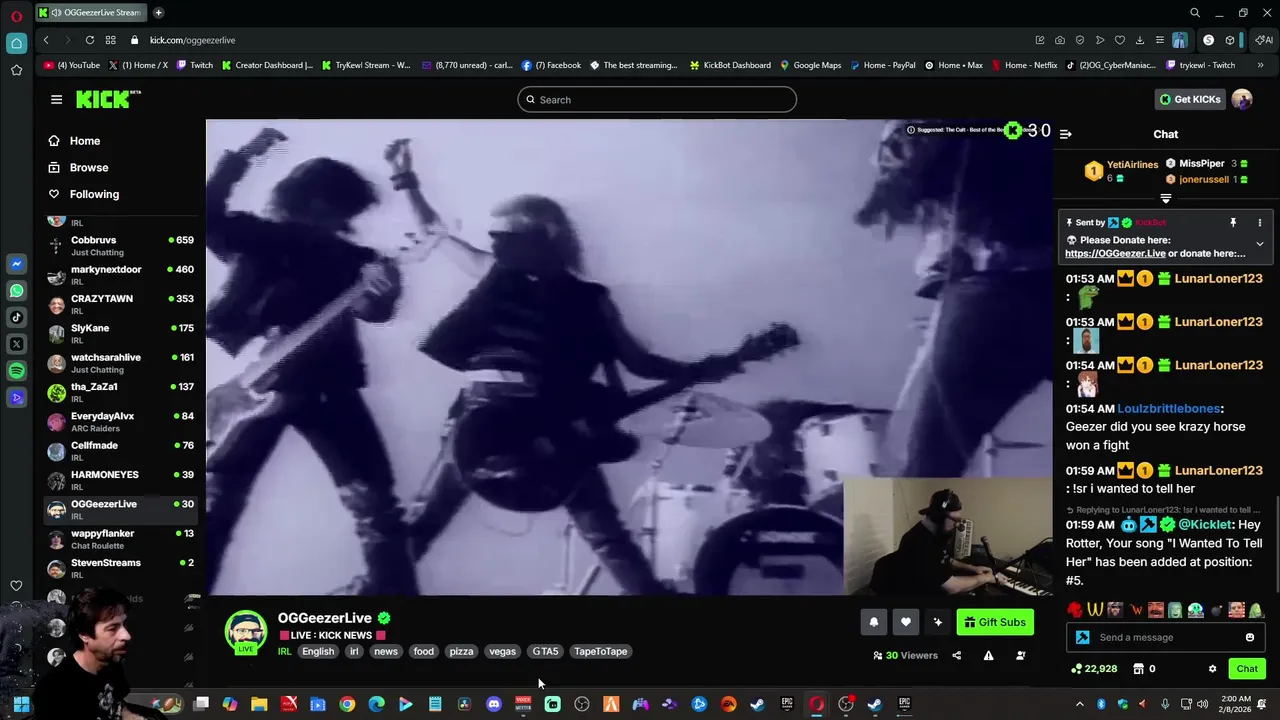Click the sparkle subscribe icon button
Viewport: 1280px width, 720px height.
(938, 622)
